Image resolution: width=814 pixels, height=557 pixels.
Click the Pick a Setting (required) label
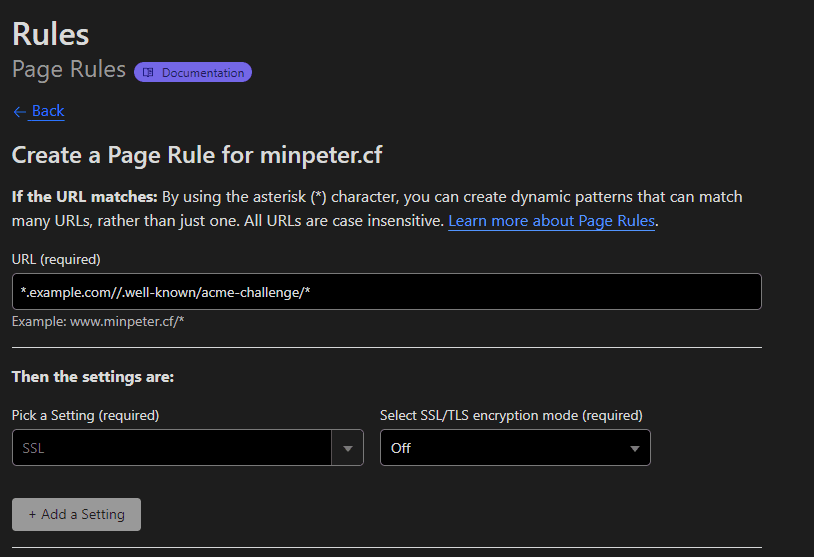click(85, 415)
